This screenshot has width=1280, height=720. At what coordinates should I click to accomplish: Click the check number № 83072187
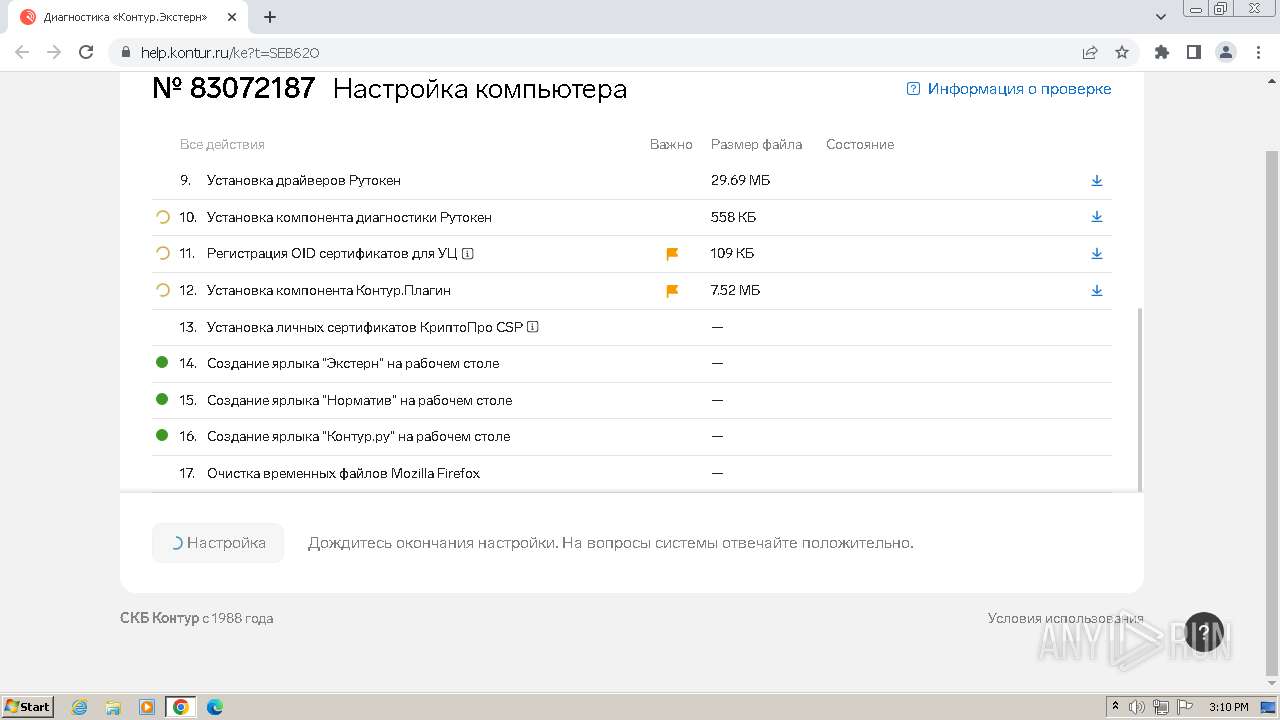[234, 89]
